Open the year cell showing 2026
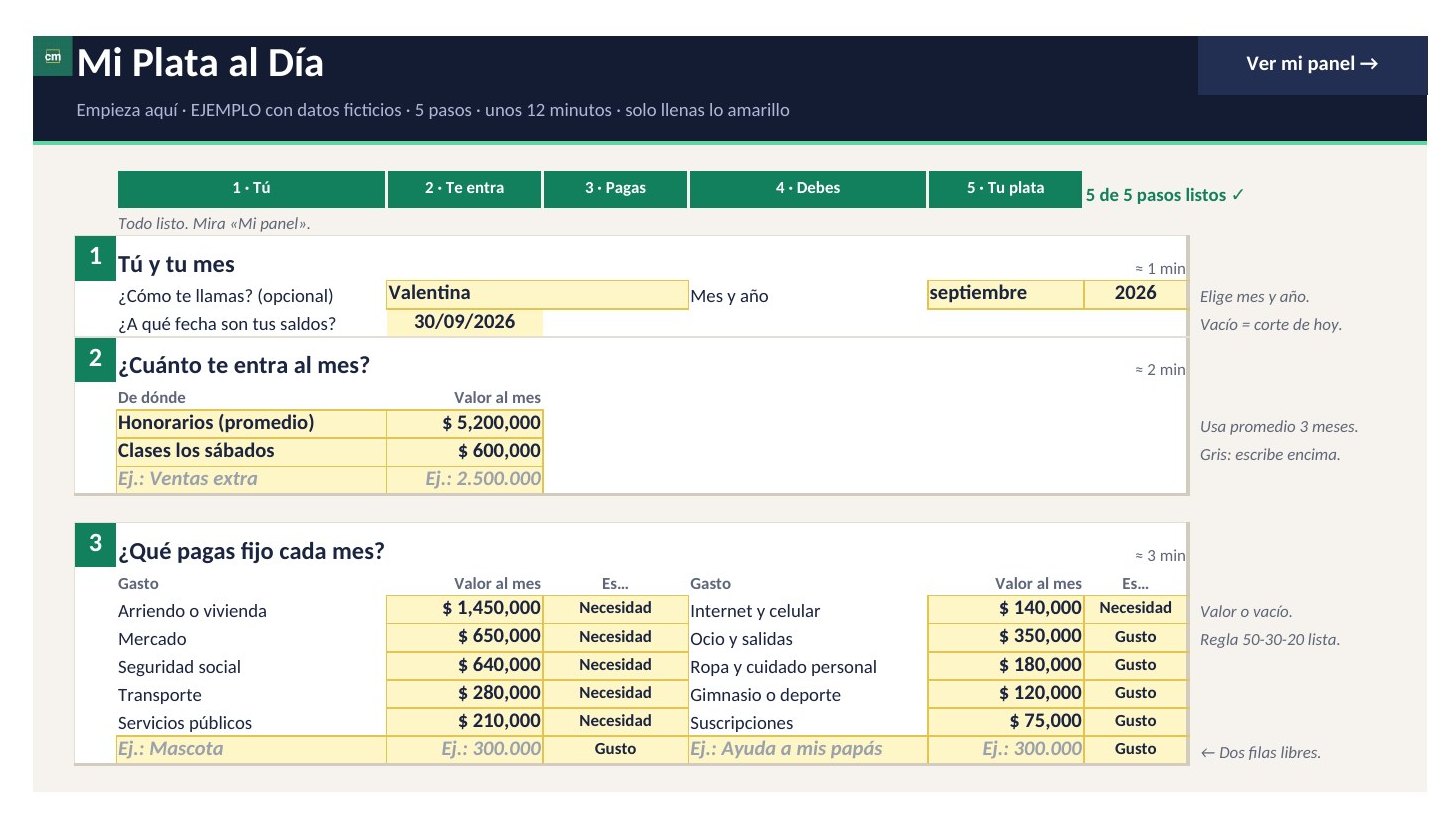The height and width of the screenshot is (825, 1450). tap(1135, 294)
